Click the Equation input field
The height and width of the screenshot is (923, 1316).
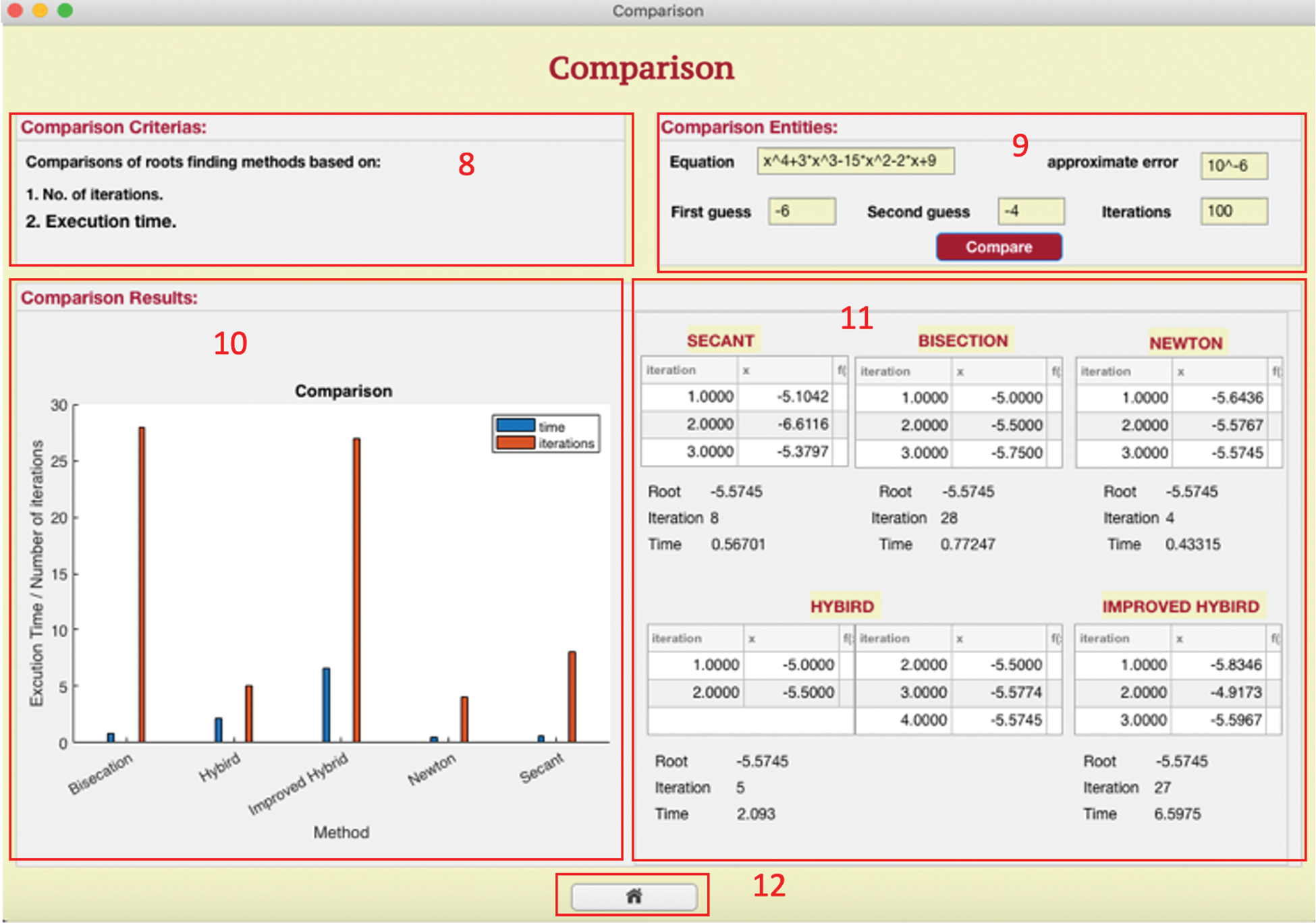click(x=855, y=162)
